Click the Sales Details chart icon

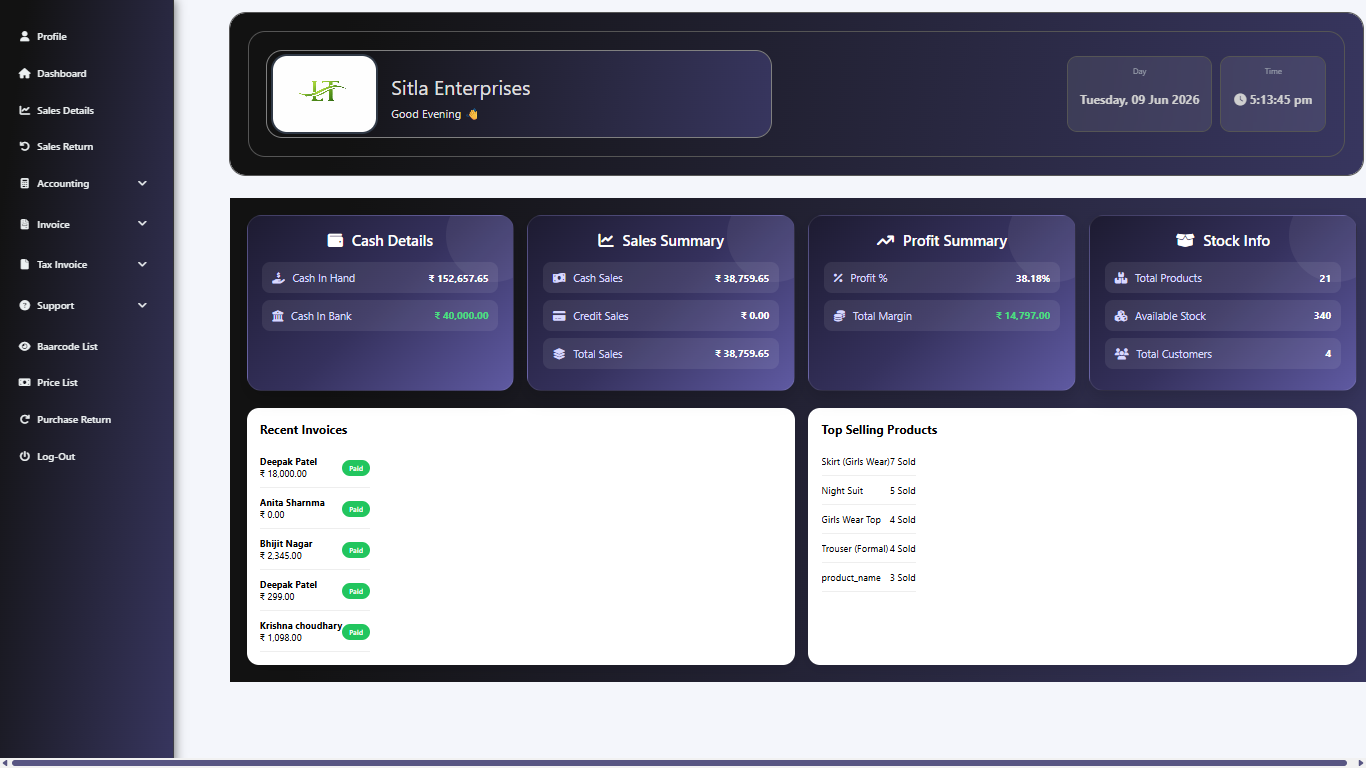(x=25, y=110)
